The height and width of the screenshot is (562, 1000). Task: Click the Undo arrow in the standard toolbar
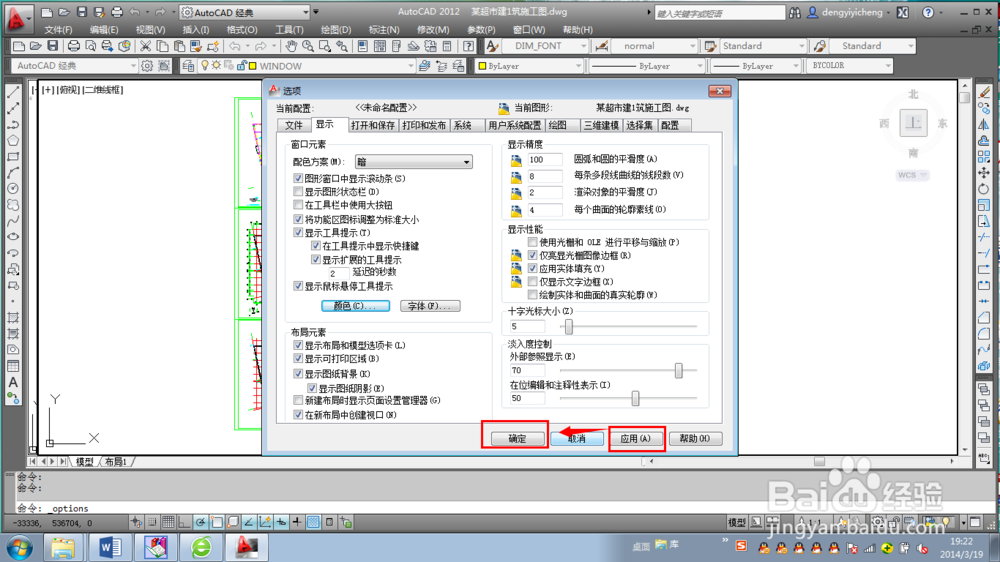[235, 46]
